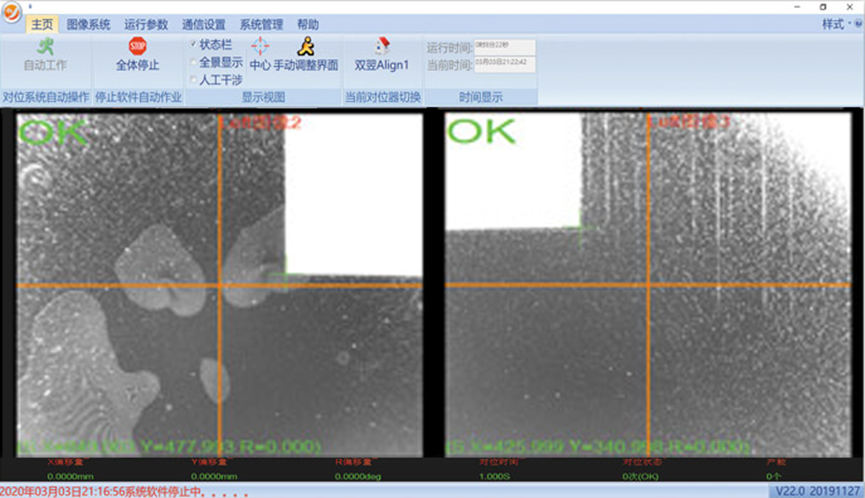The height and width of the screenshot is (498, 865).
Task: Open the 帮助 menu tab
Action: (308, 24)
